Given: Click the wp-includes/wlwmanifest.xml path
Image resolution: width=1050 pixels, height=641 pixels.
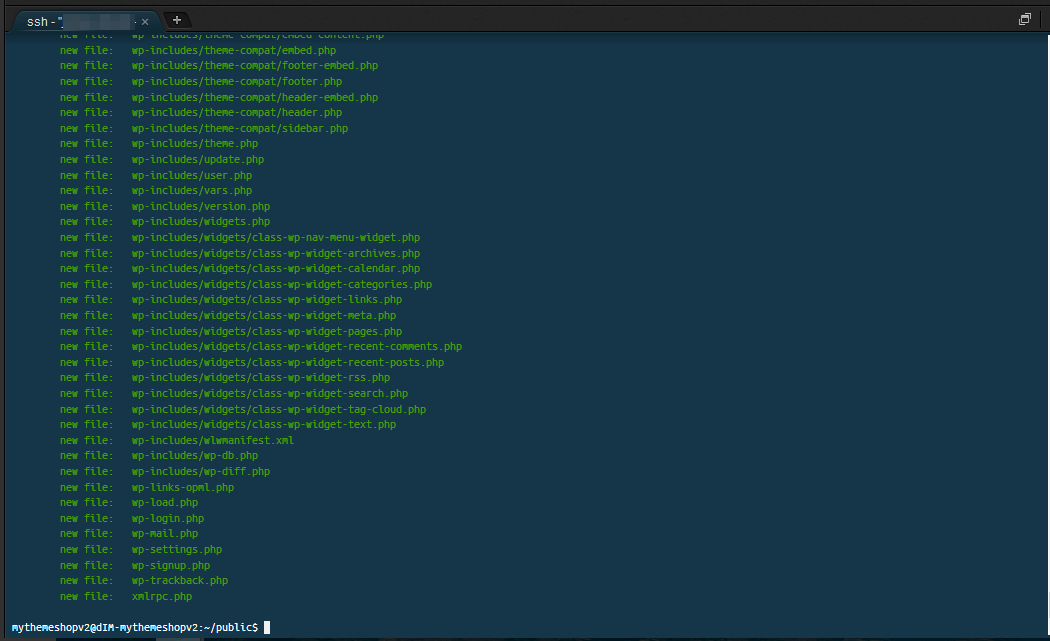Looking at the screenshot, I should (x=212, y=439).
